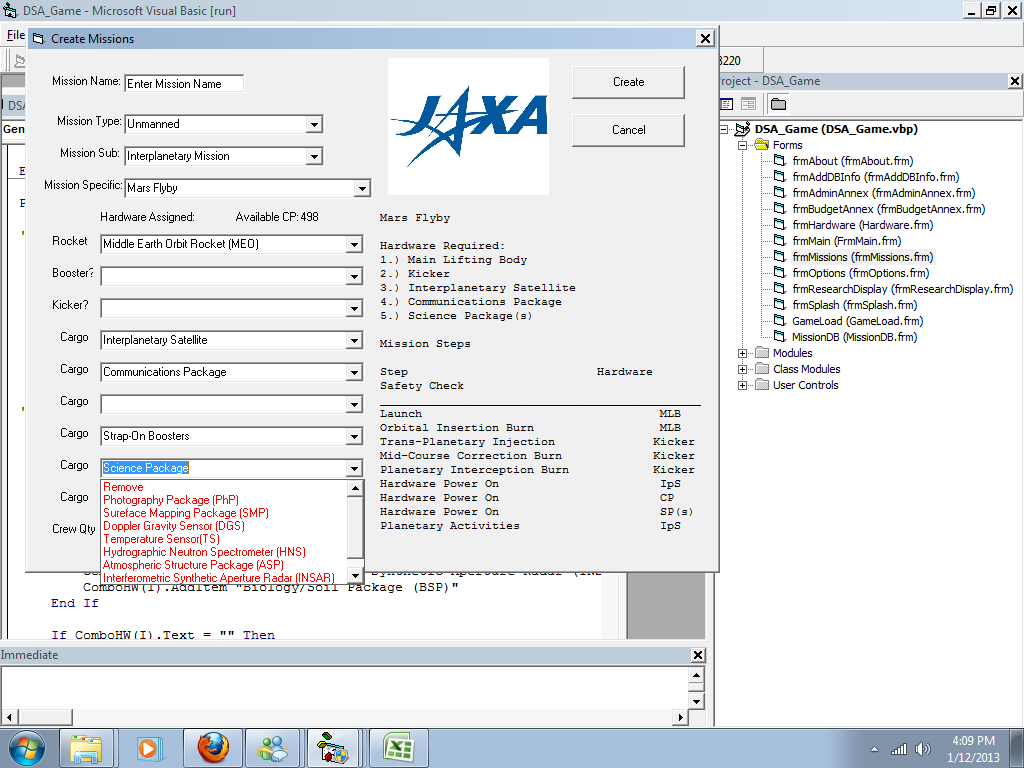Click cargo list scrollbar down arrow
Screen dimensions: 1024x768
pyautogui.click(x=355, y=575)
